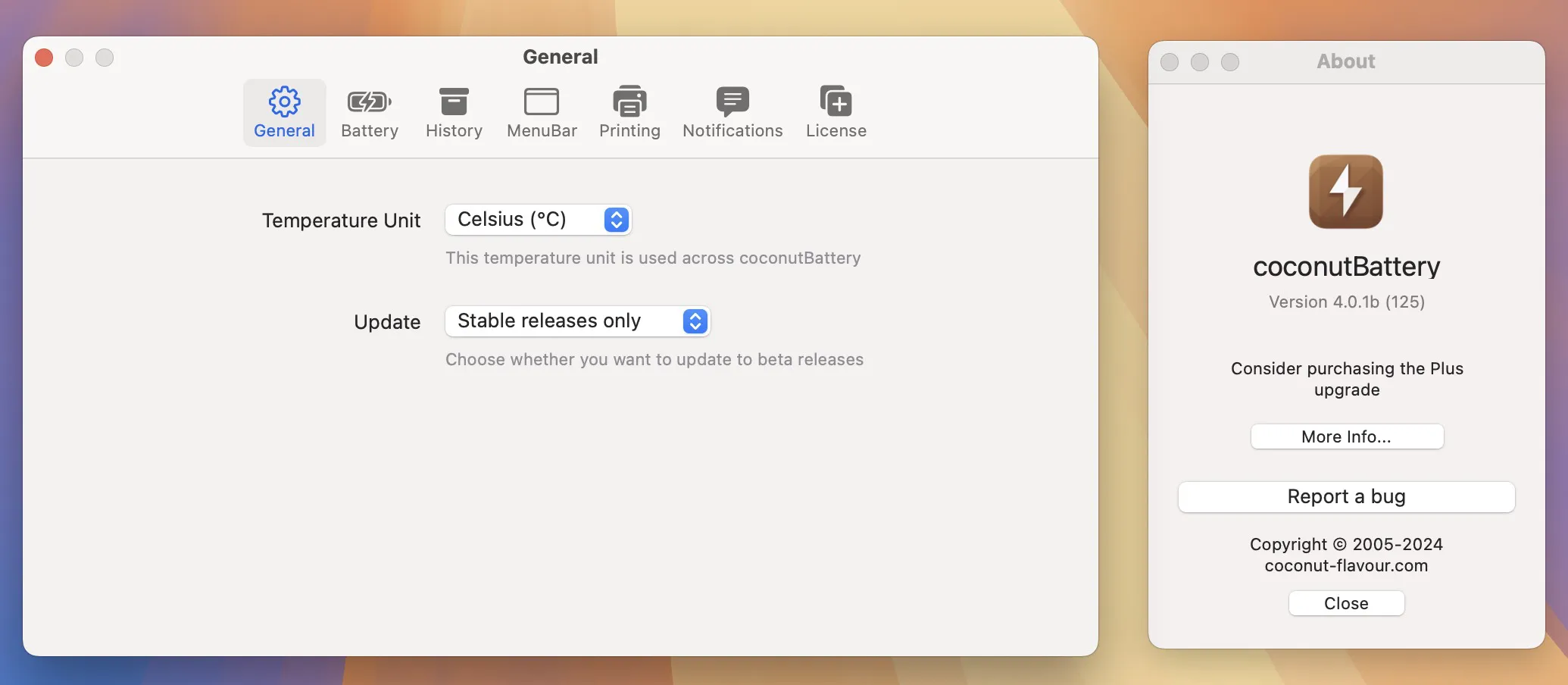
Task: Click the Version 4.0.1b (125) text
Action: (1347, 302)
